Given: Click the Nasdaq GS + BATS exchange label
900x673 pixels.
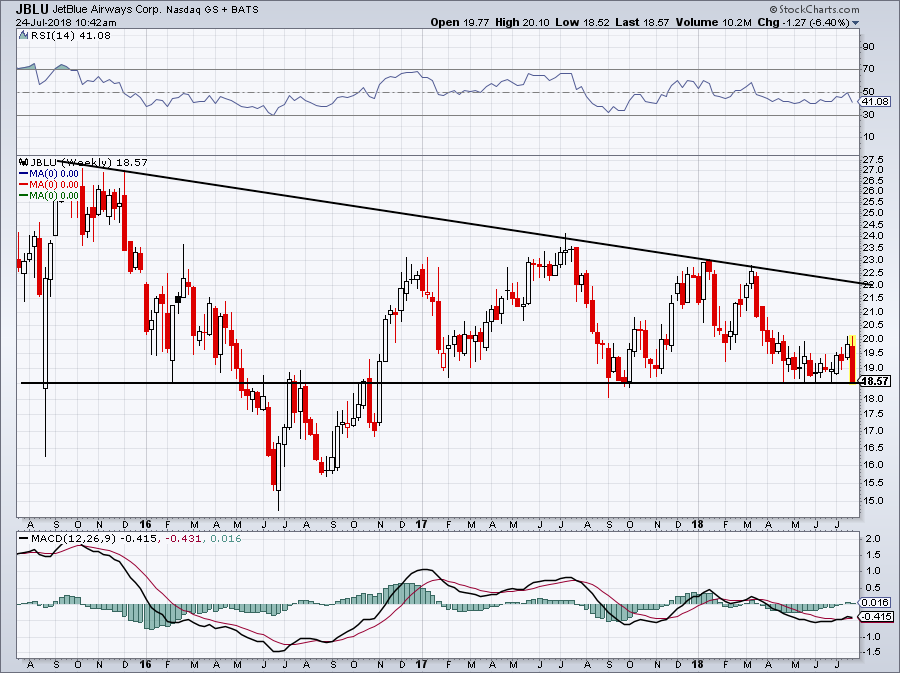Looking at the screenshot, I should (x=213, y=10).
